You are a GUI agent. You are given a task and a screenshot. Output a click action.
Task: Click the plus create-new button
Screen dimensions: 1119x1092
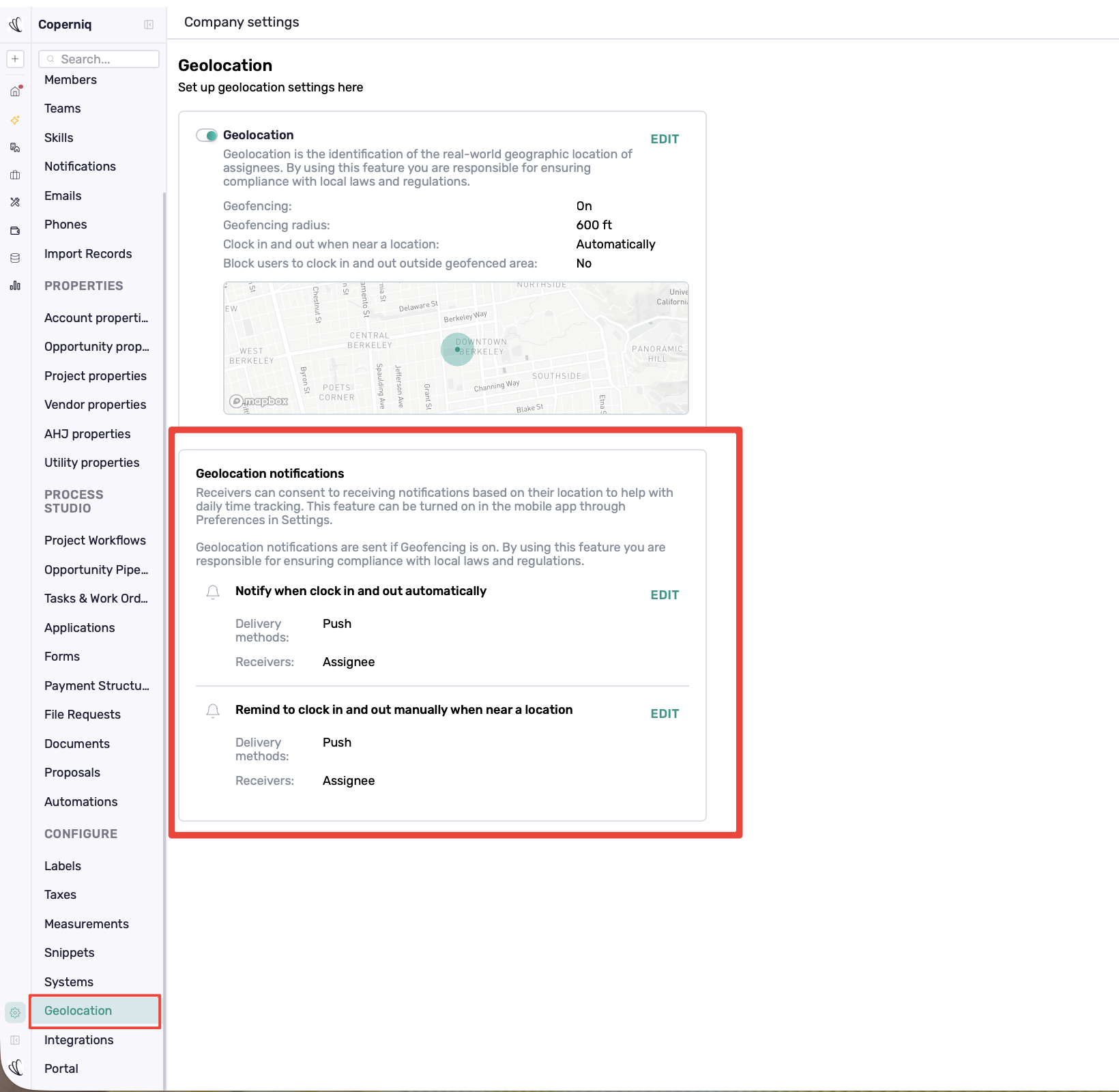click(x=15, y=59)
